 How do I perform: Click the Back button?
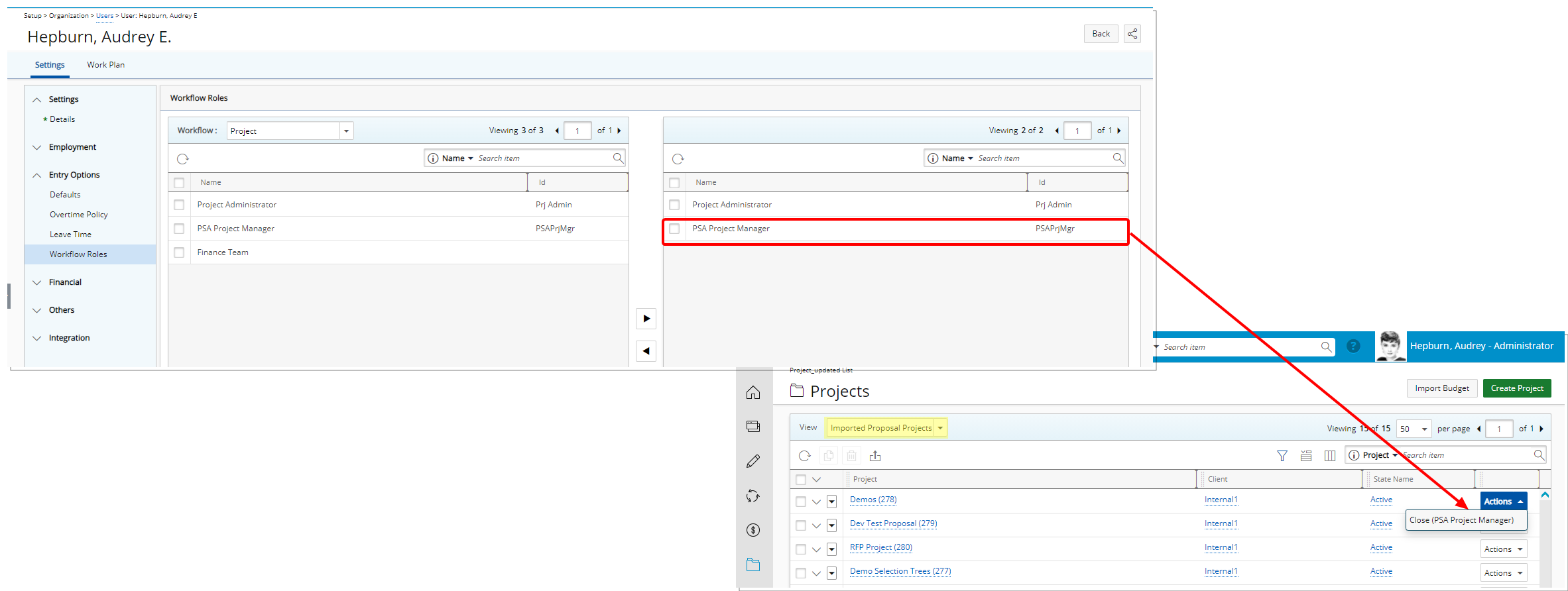pyautogui.click(x=1101, y=34)
